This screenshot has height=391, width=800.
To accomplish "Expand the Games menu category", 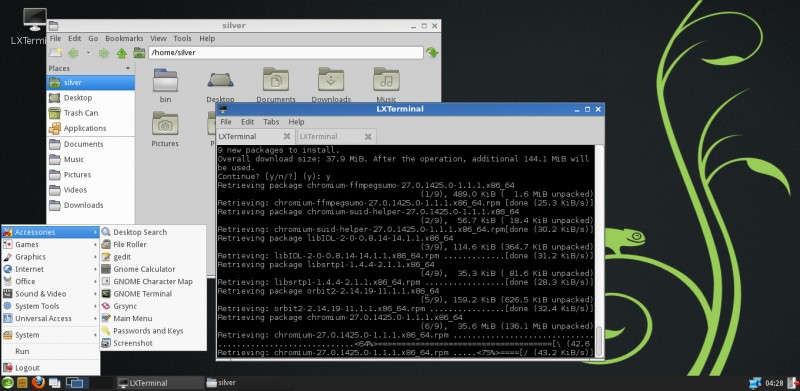I will 50,245.
